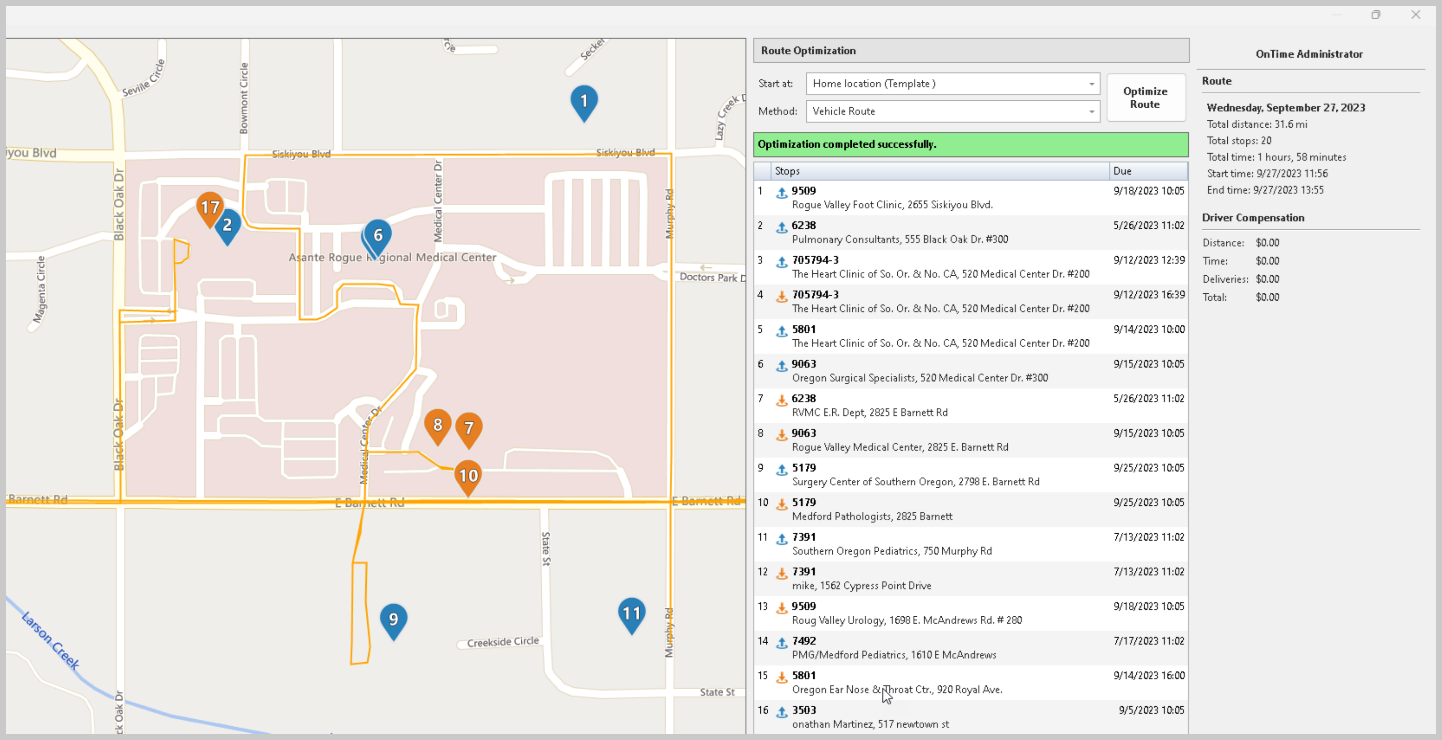Click delivery icon for stop 15 Oregon Ear Nose
This screenshot has width=1442, height=740.
point(782,677)
